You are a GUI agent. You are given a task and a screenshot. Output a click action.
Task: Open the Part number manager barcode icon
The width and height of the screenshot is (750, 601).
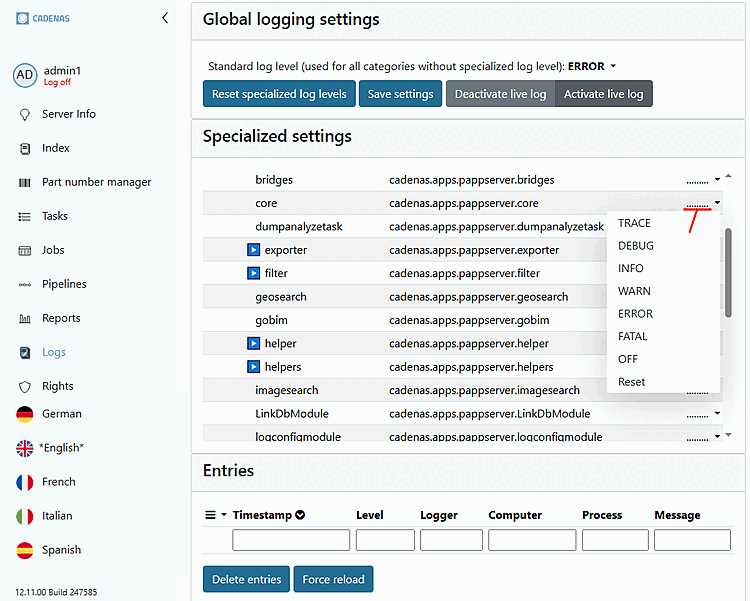coord(25,183)
